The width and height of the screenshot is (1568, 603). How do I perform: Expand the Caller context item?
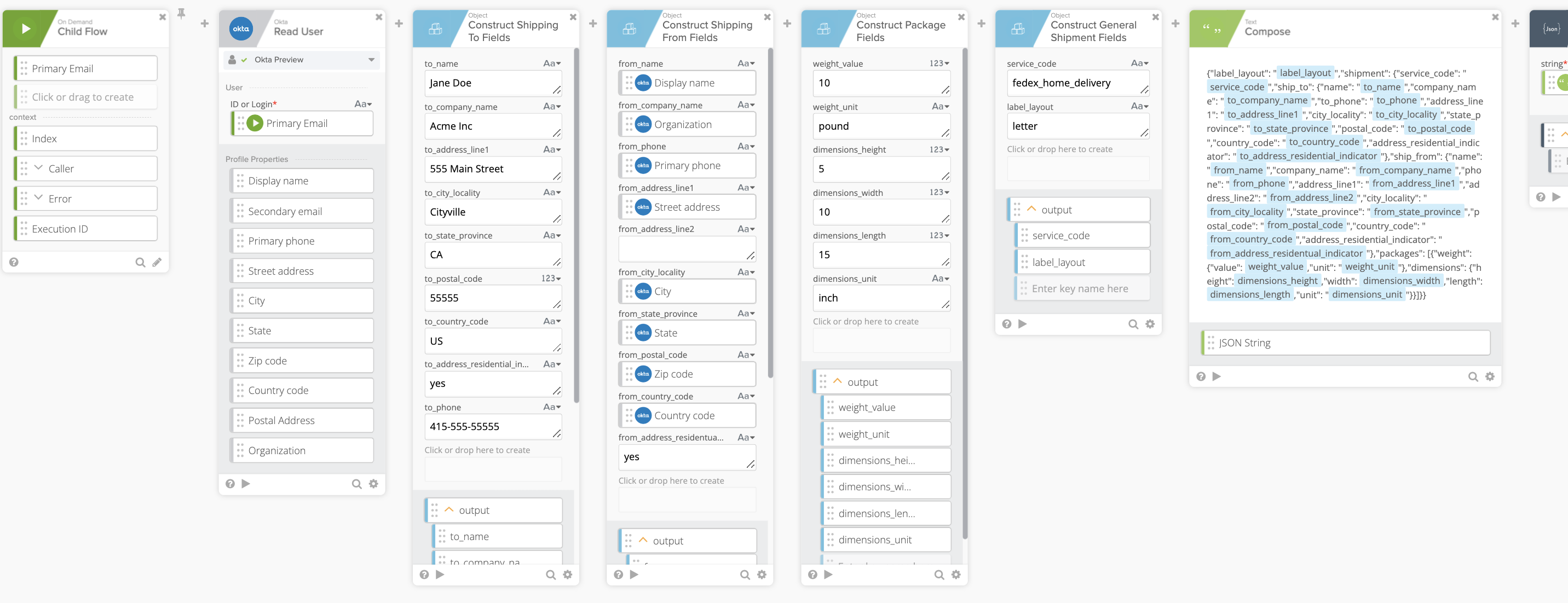tap(38, 168)
